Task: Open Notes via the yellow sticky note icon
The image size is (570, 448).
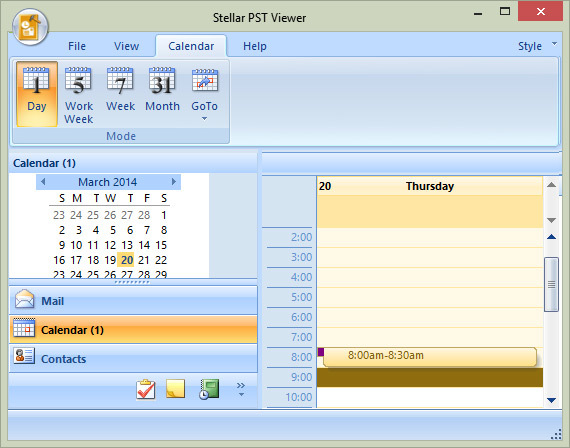Action: 176,389
